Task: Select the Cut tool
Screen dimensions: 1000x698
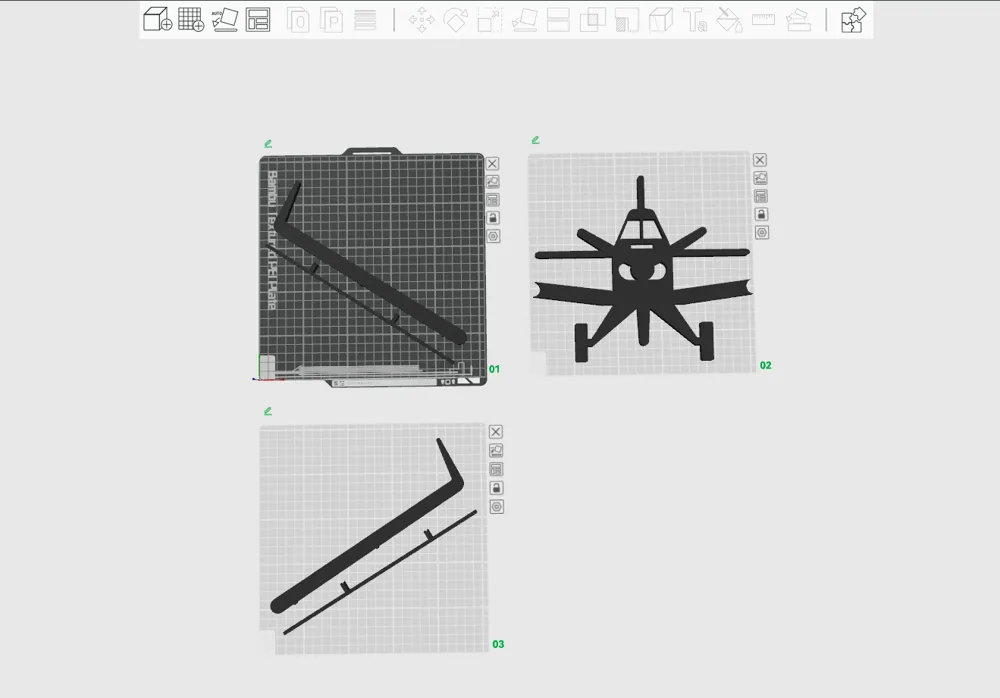Action: [x=558, y=20]
